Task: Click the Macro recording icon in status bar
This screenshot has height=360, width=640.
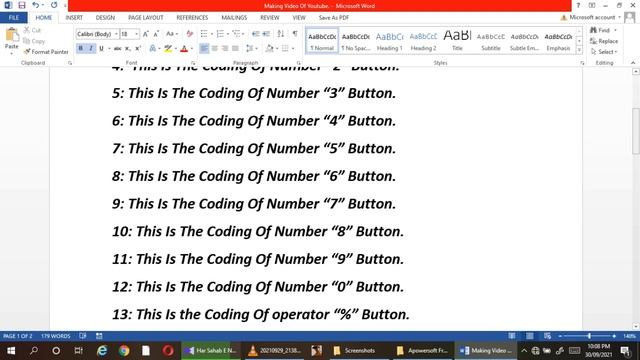Action: coord(99,336)
